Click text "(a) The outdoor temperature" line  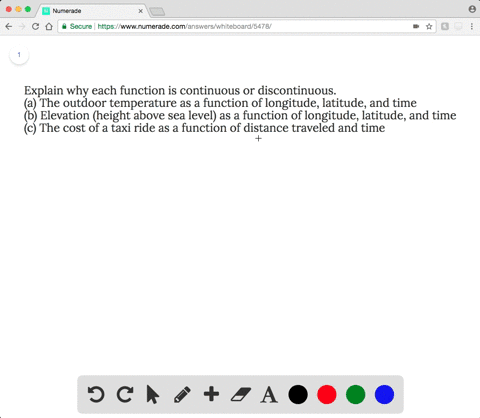point(220,103)
